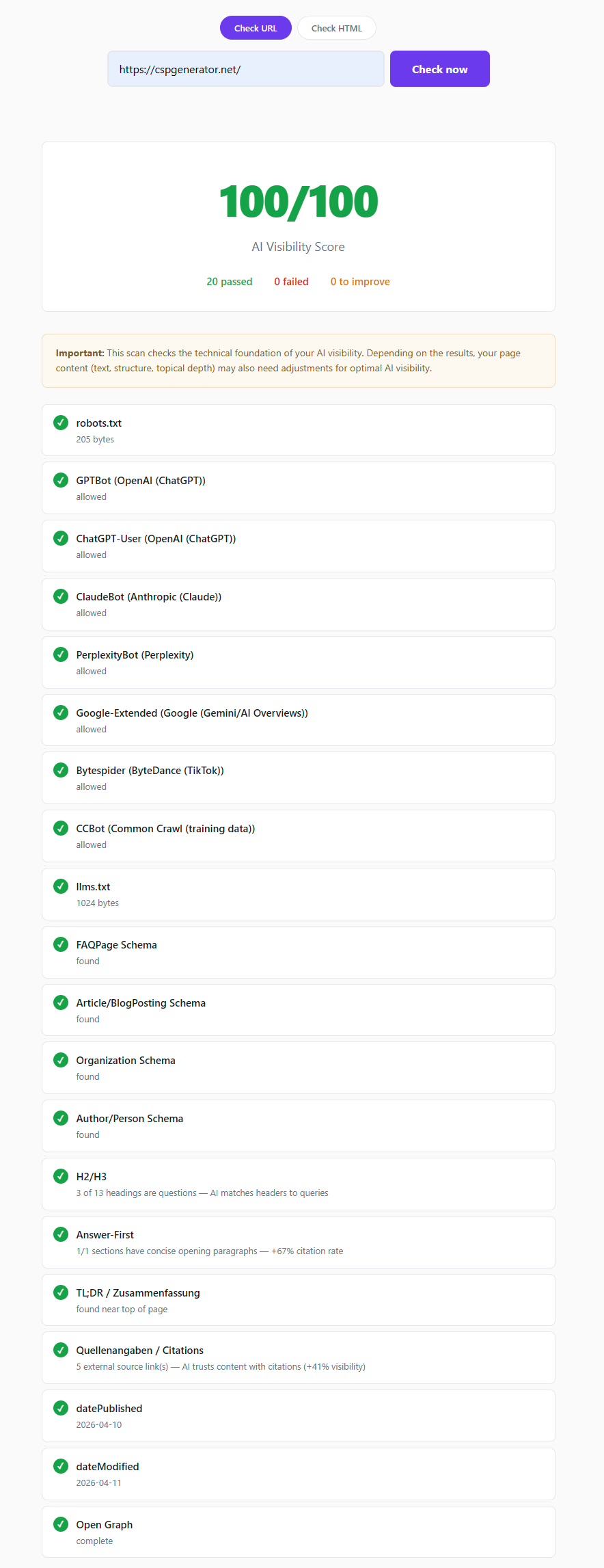The image size is (604, 1568).
Task: Click the checkmark beside llms.txt result
Action: pyautogui.click(x=60, y=886)
